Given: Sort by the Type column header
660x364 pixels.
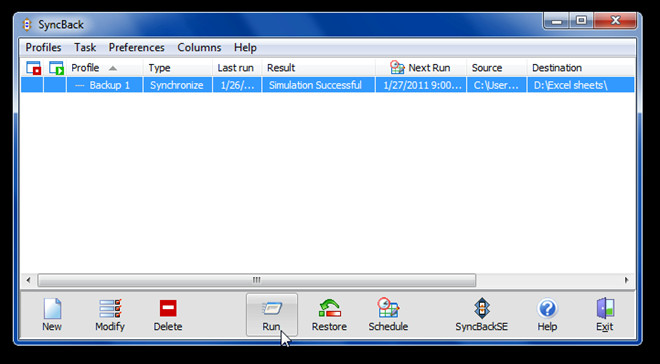Looking at the screenshot, I should click(178, 68).
